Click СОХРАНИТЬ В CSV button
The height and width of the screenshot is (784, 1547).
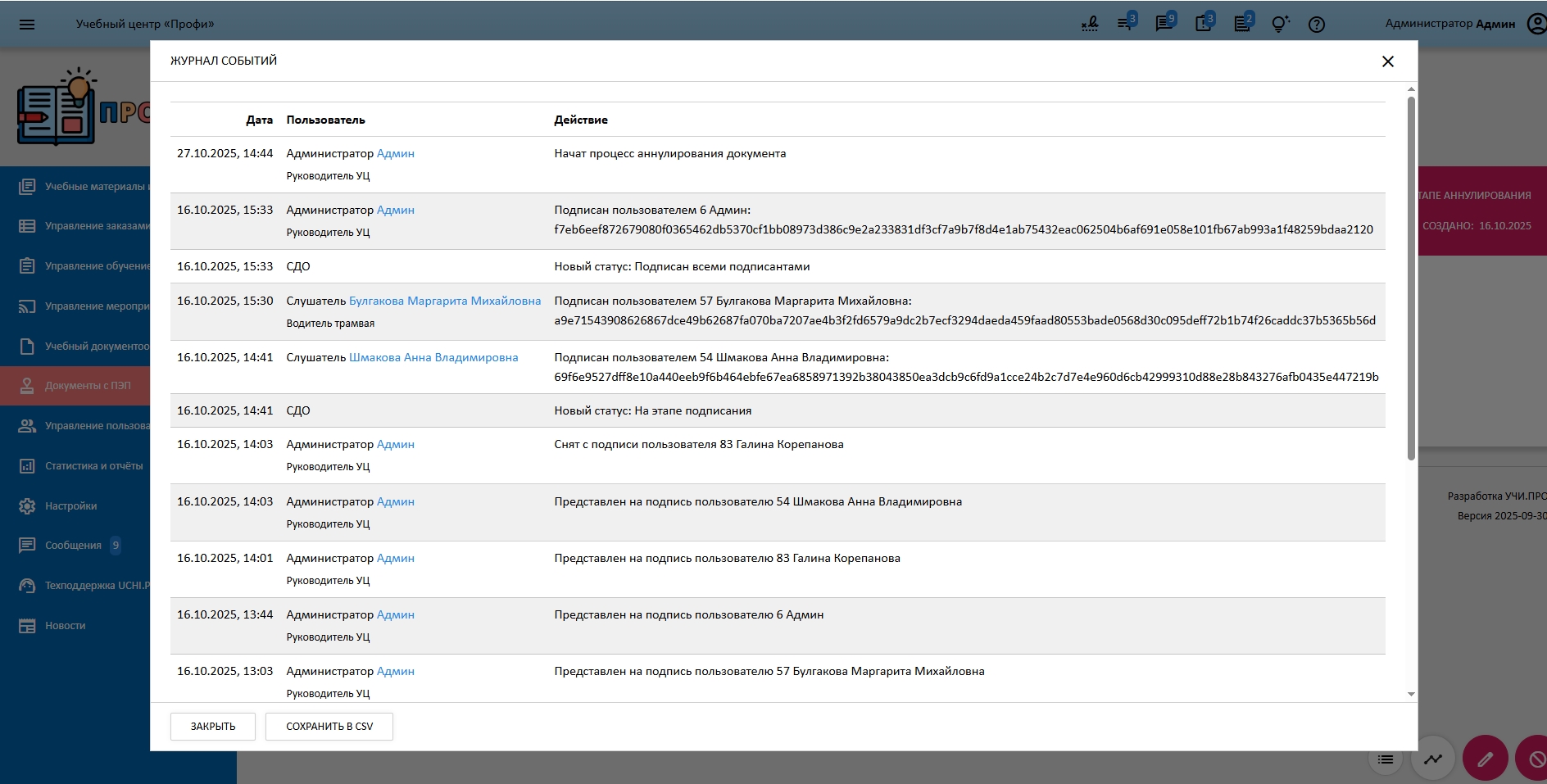(329, 727)
